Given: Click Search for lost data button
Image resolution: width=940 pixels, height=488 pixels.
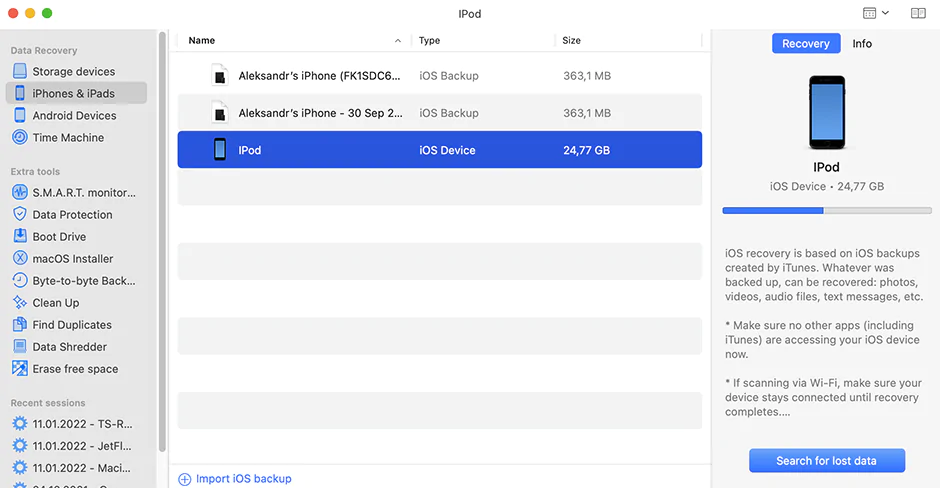Looking at the screenshot, I should [826, 461].
